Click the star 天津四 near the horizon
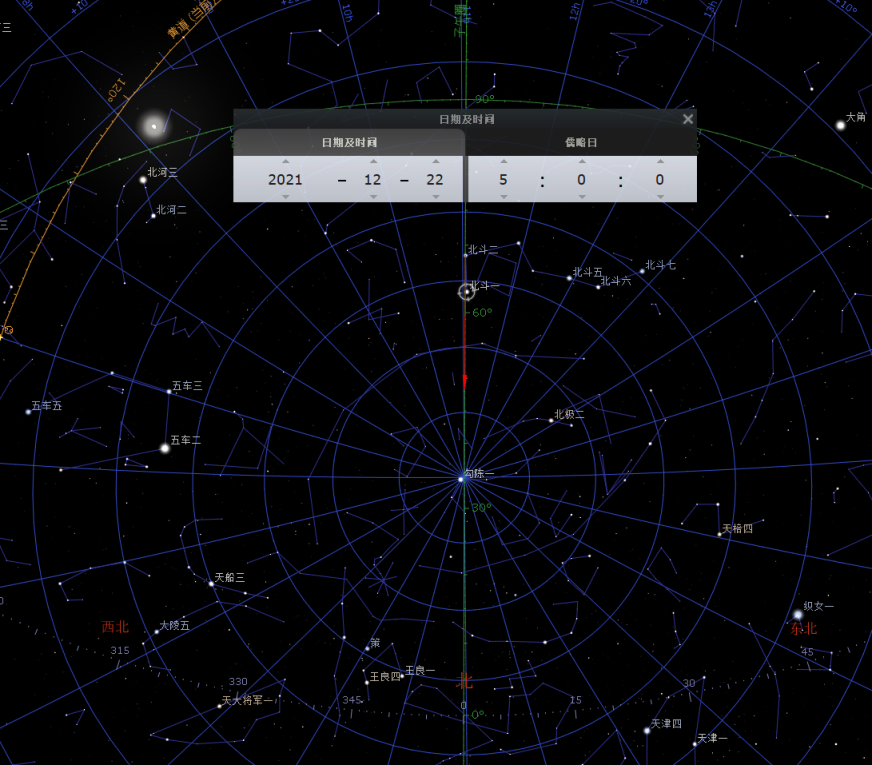 click(x=647, y=730)
